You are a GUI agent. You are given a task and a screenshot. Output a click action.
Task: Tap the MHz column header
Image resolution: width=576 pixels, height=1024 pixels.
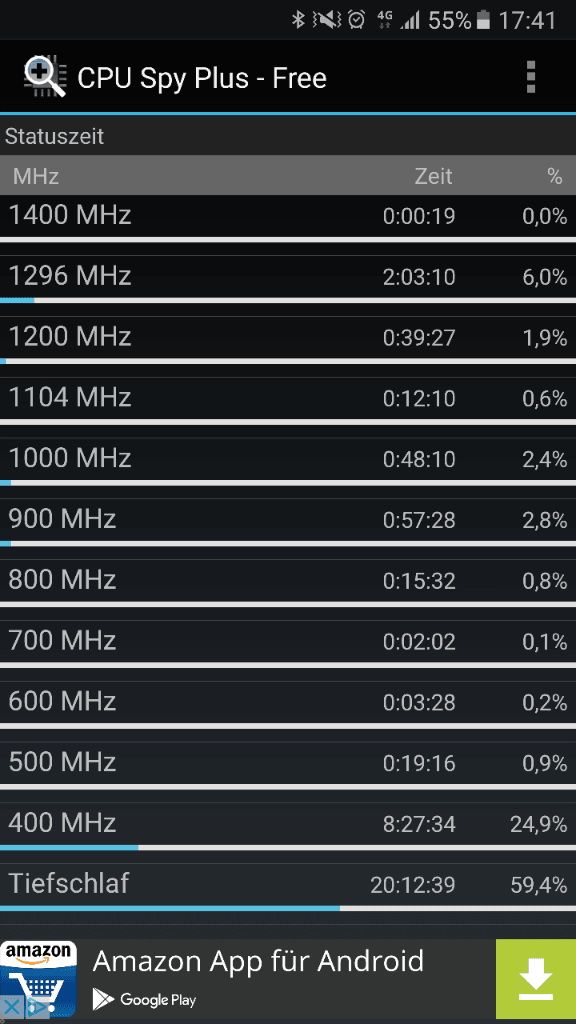[36, 176]
